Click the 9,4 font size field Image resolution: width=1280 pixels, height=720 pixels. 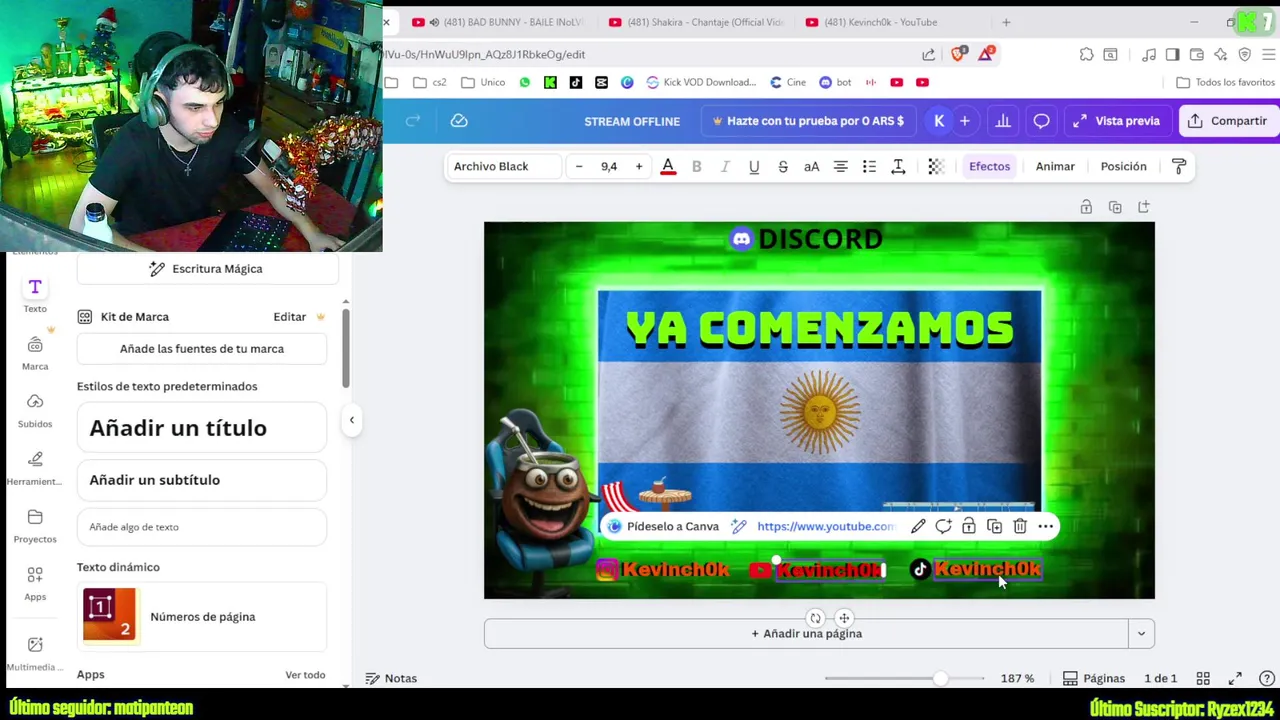[609, 166]
